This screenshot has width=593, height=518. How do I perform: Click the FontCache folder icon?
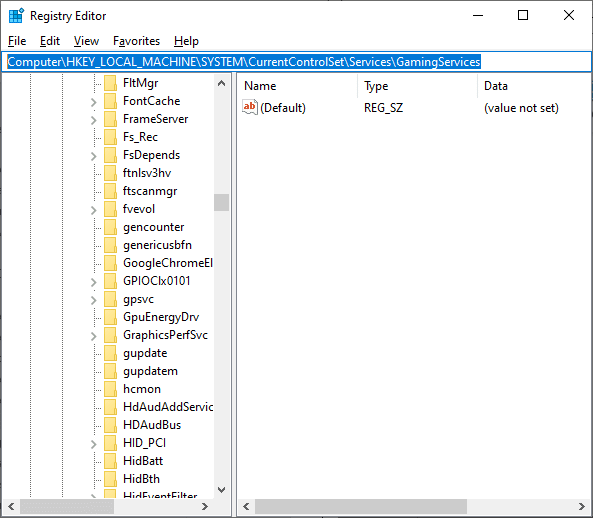pos(110,101)
